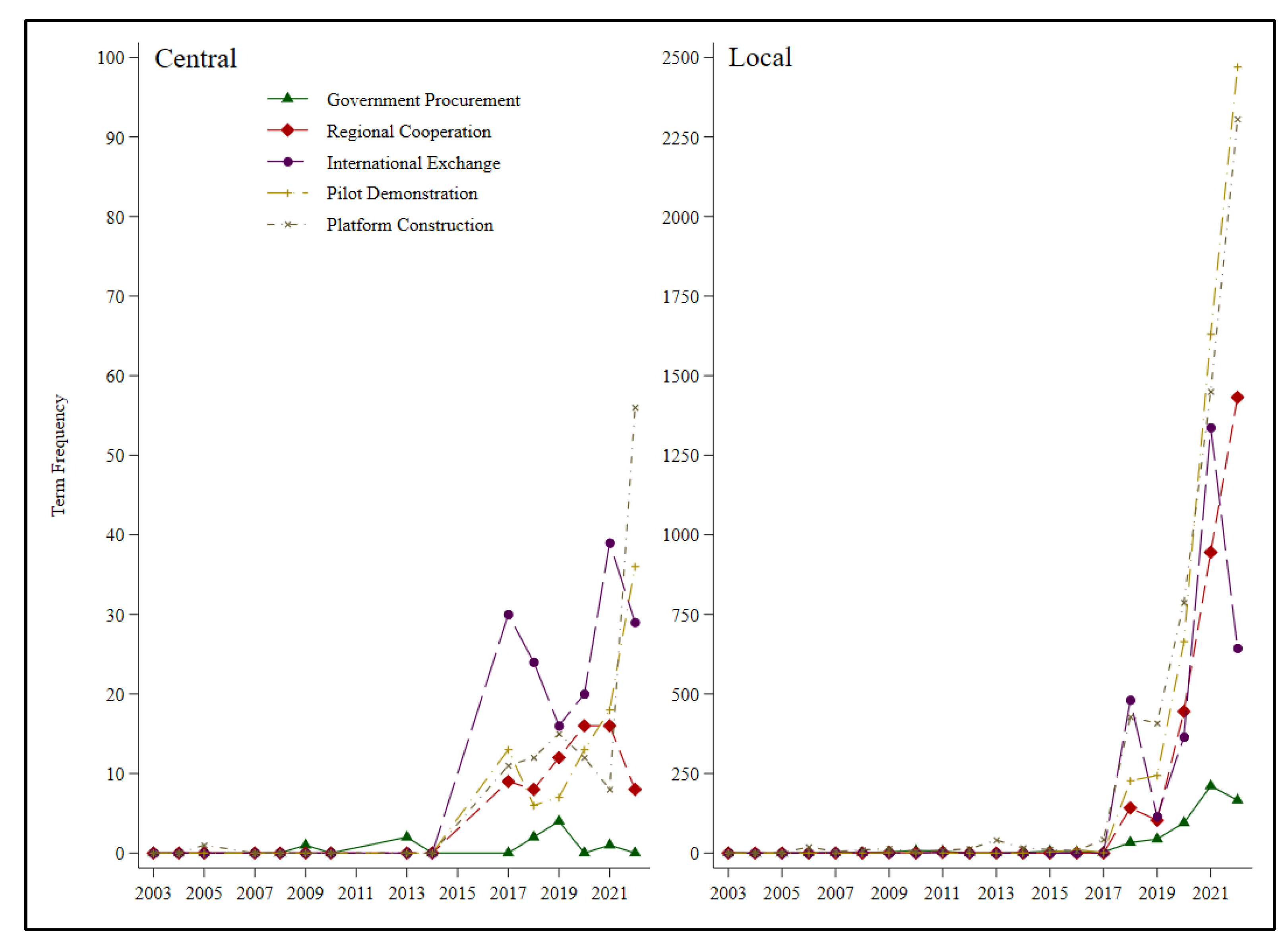Screen dimensions: 1288x947
Task: Click the 2019 Government Procurement triangle in Central
Action: point(559,821)
